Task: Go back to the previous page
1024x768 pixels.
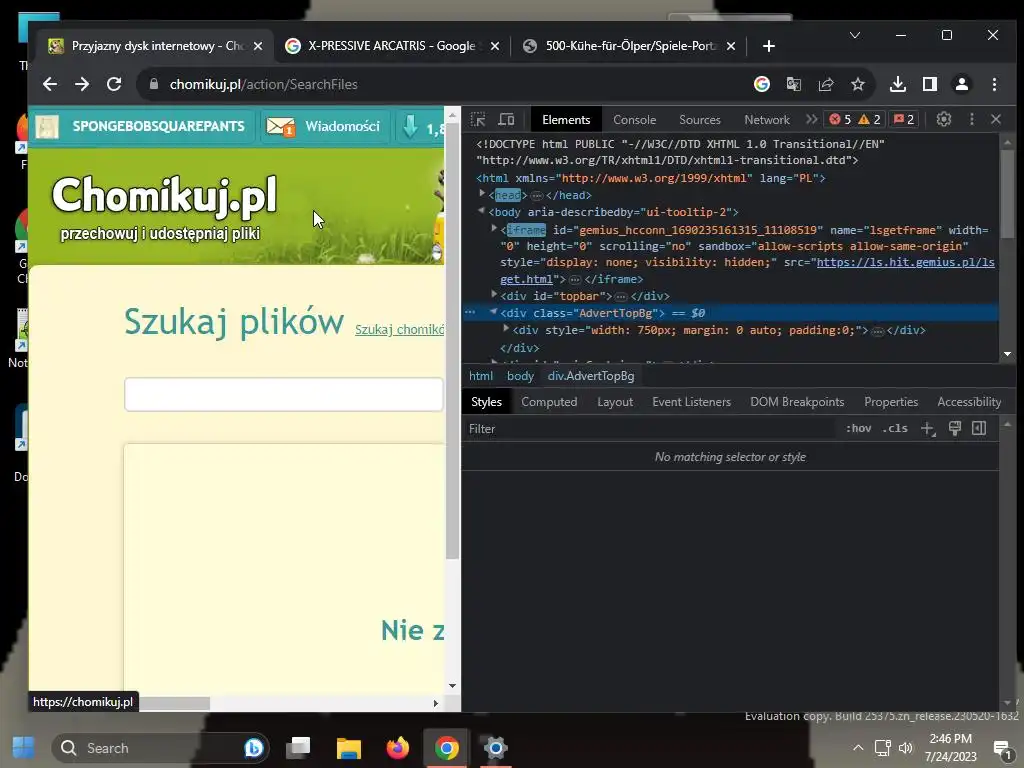Action: pos(50,84)
